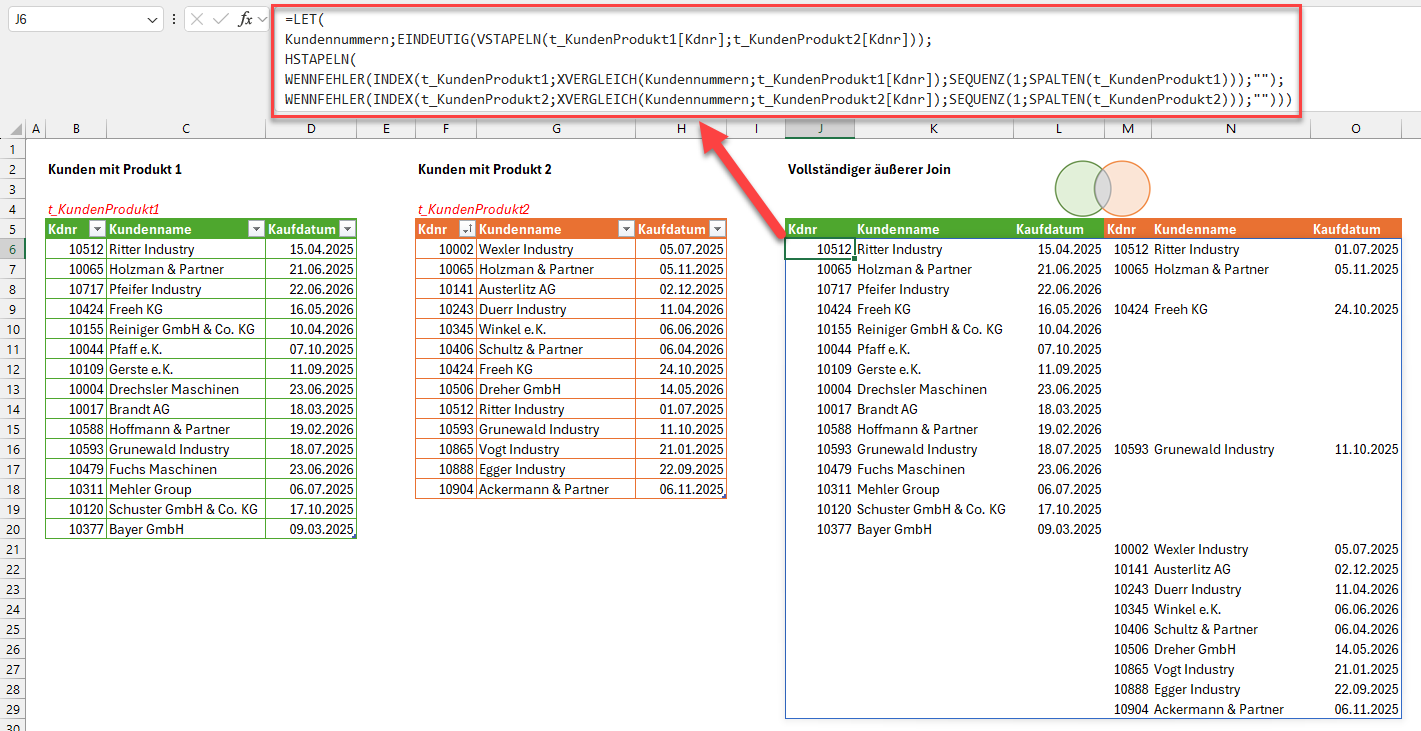Select column header N
The height and width of the screenshot is (731, 1421).
pos(1231,129)
